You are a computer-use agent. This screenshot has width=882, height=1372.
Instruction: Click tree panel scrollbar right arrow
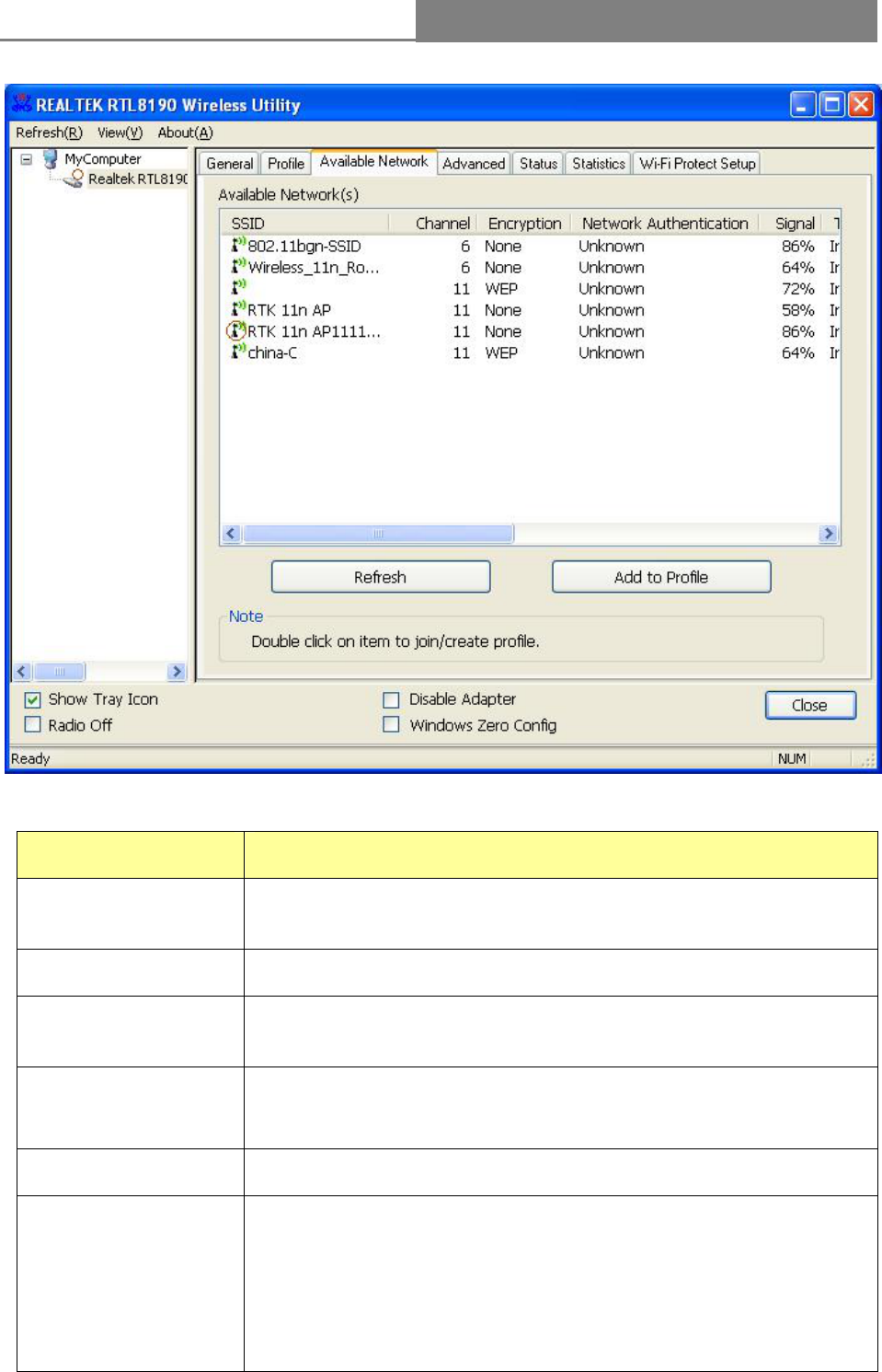click(177, 672)
